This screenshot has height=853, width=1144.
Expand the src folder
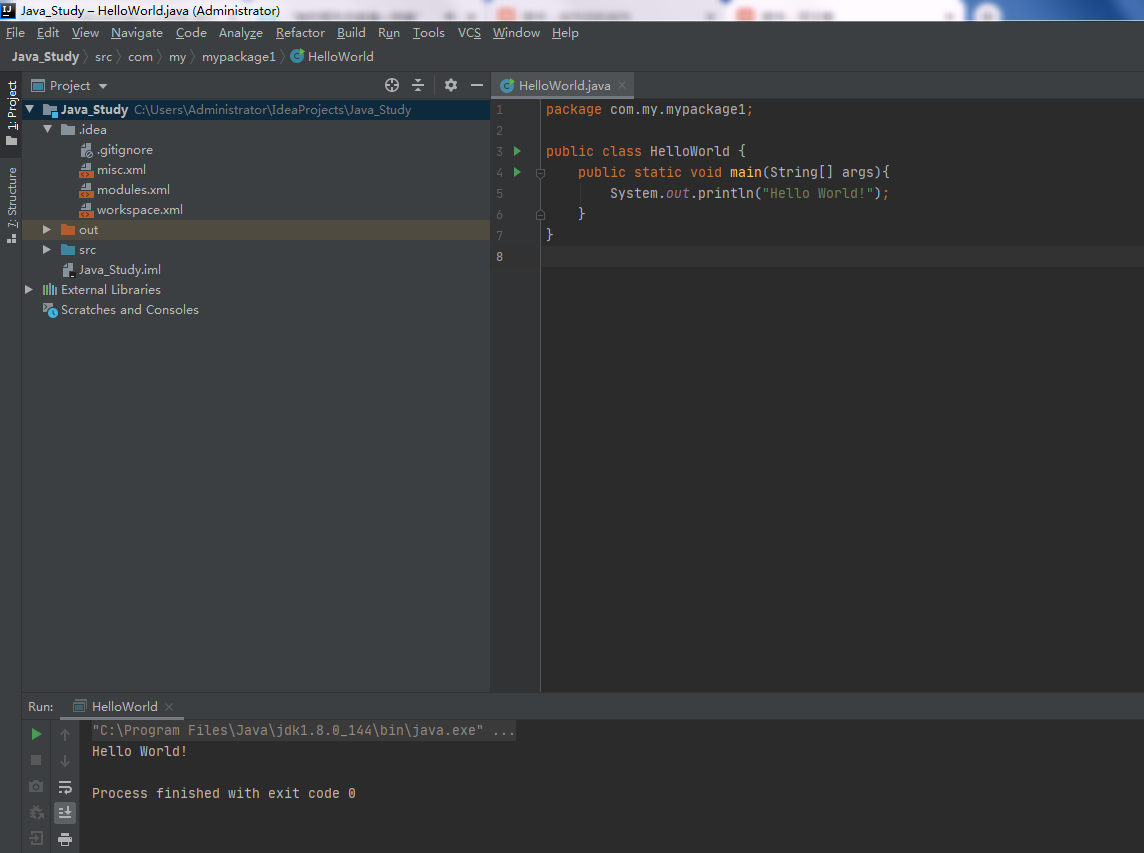click(47, 250)
